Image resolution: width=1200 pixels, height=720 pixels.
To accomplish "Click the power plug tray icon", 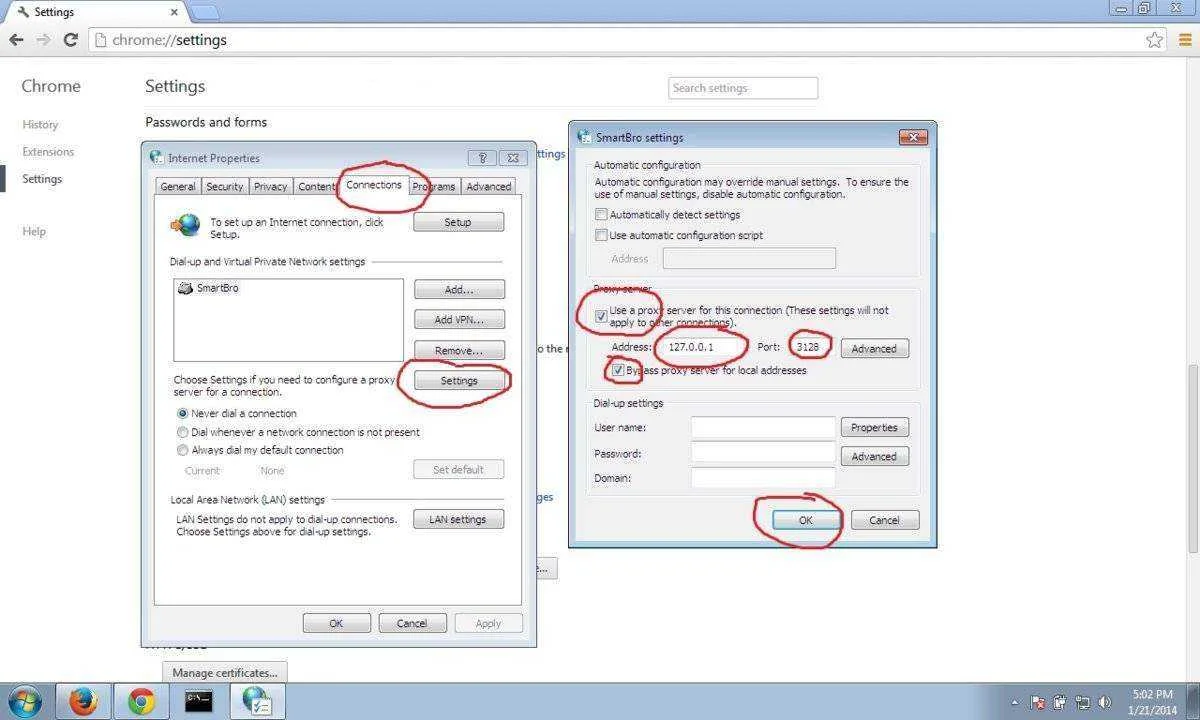I will tap(1060, 703).
